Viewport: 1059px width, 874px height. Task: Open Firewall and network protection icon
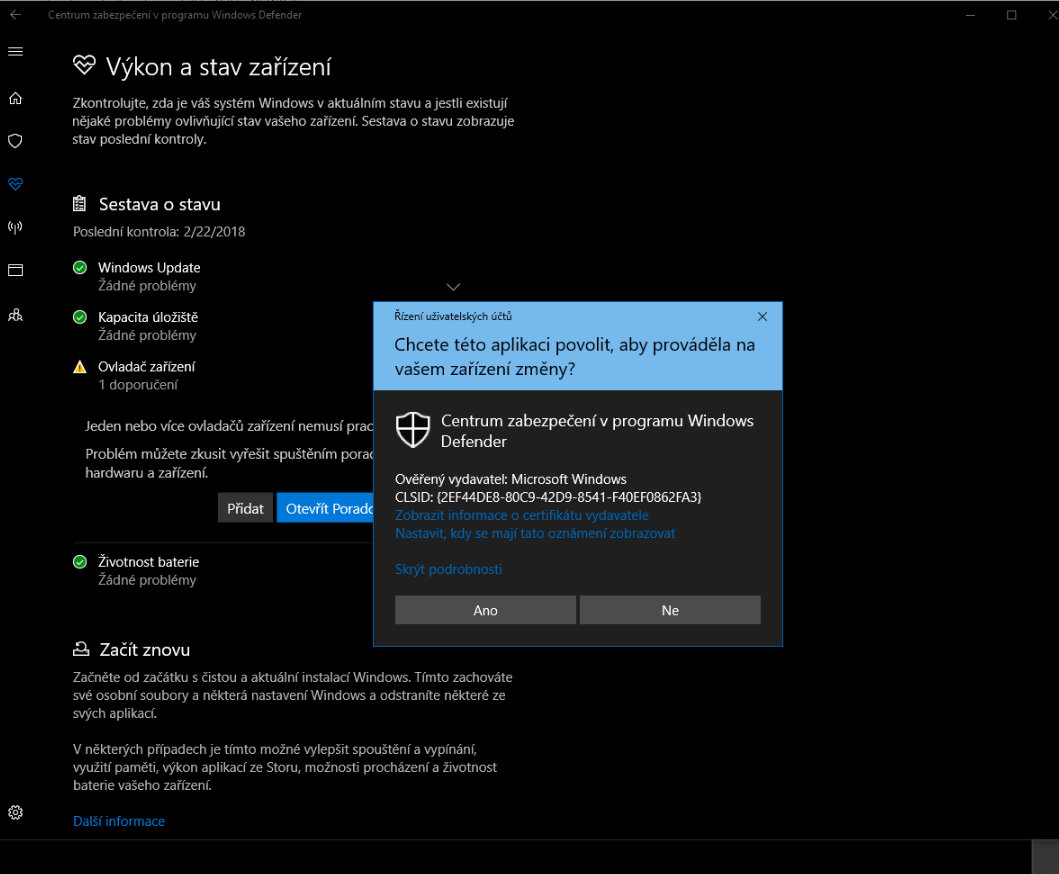pos(16,227)
